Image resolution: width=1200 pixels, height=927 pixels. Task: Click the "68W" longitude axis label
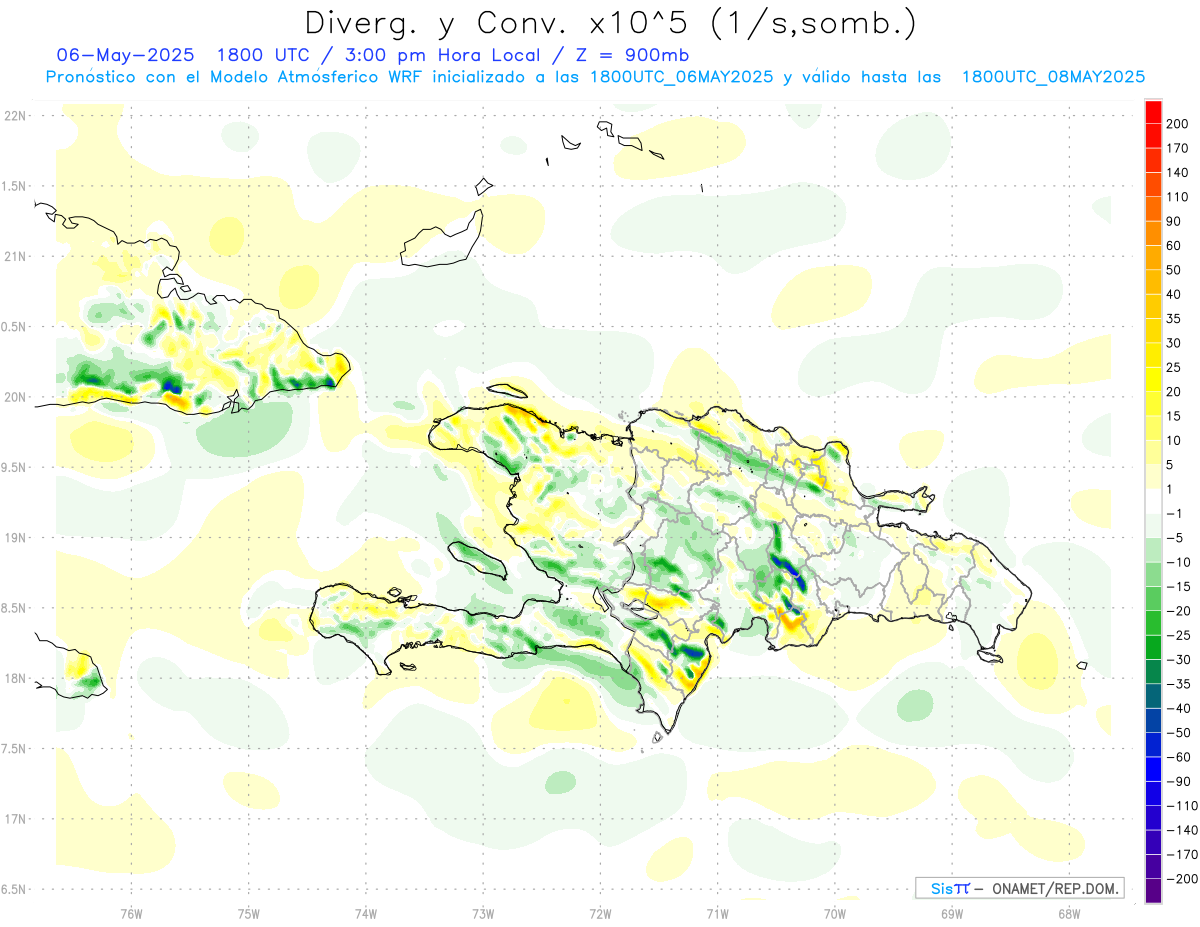coord(1069,913)
